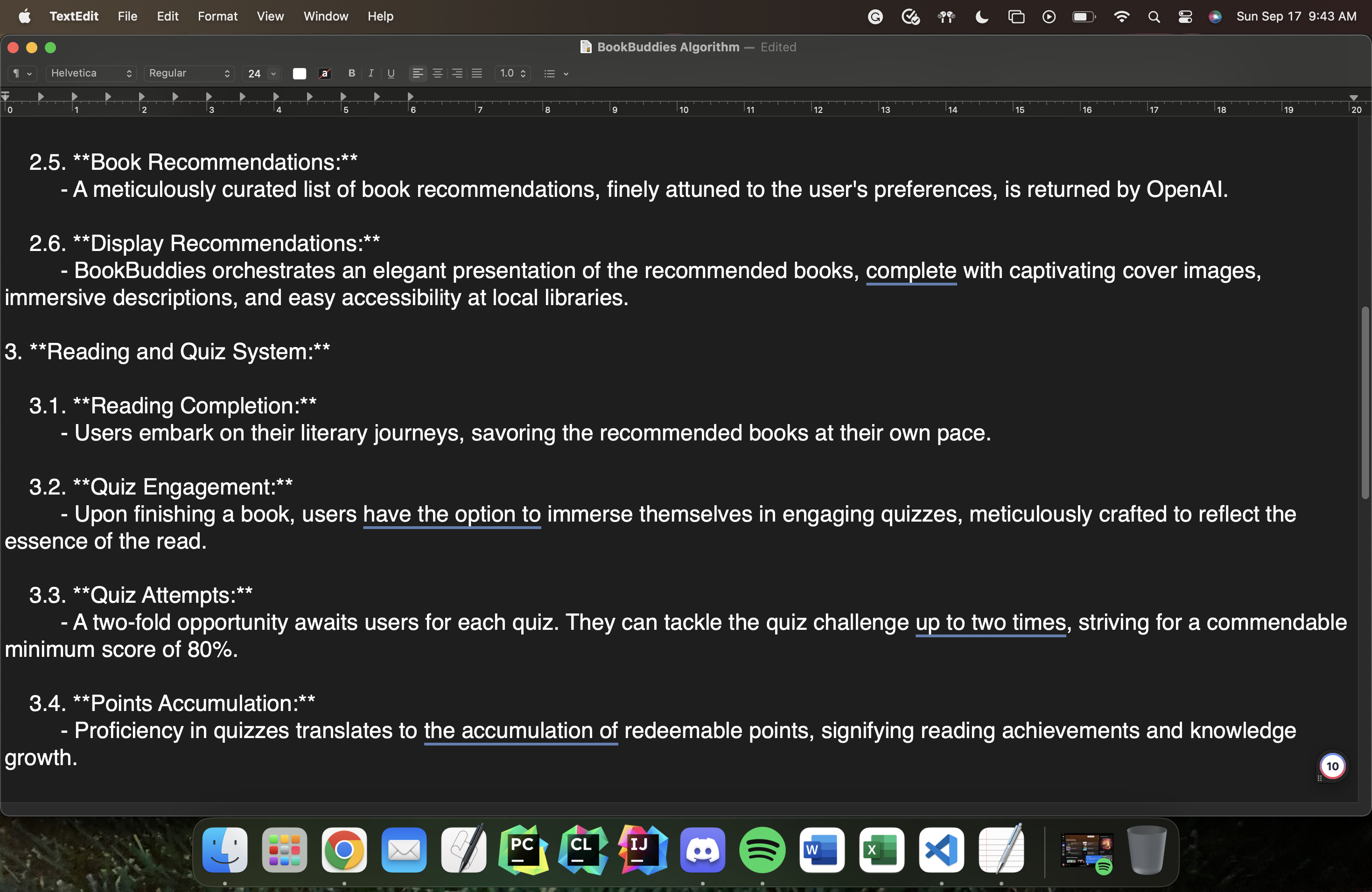Align text to the right
The width and height of the screenshot is (1372, 892).
[457, 73]
